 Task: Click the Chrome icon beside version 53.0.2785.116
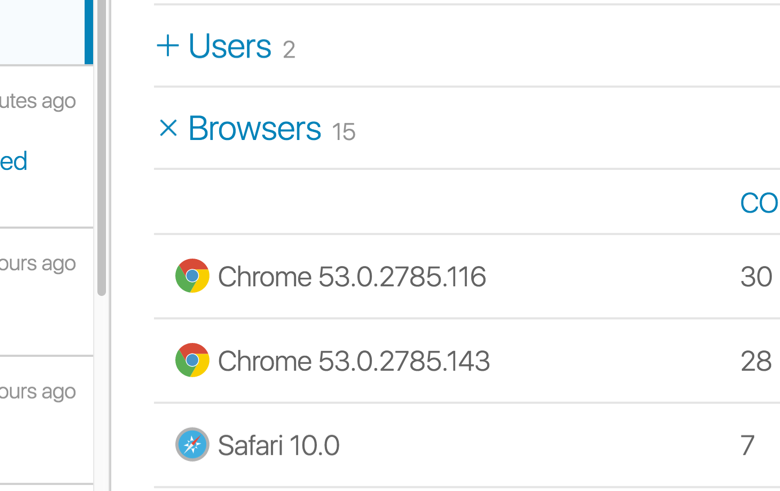click(x=192, y=276)
